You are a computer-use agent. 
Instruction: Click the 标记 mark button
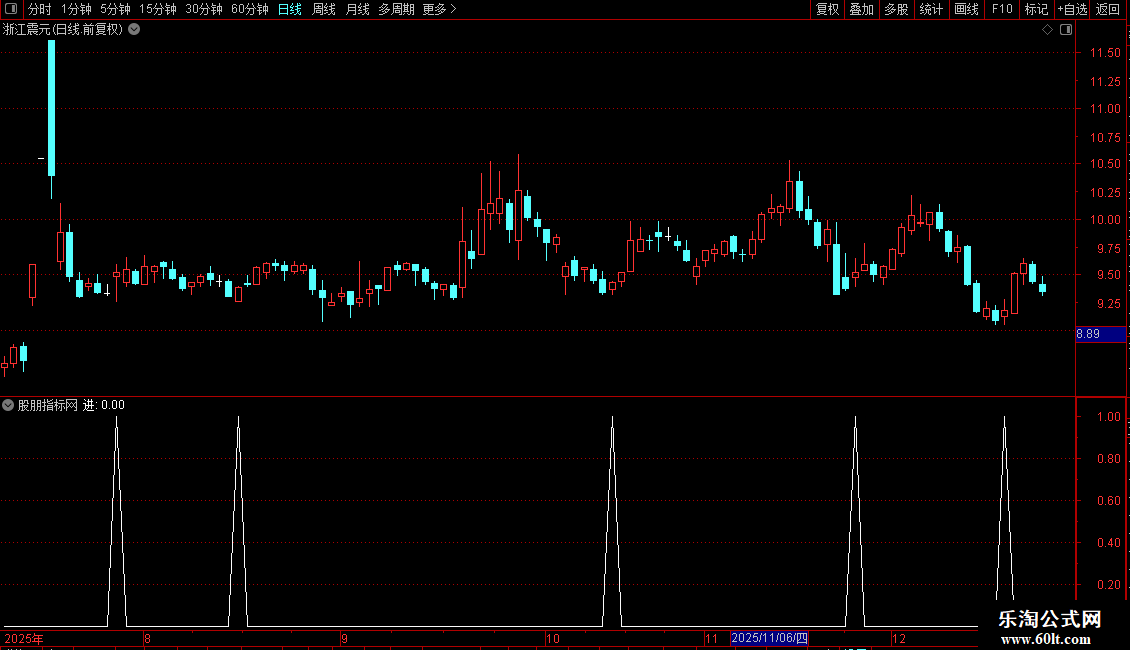click(1036, 9)
